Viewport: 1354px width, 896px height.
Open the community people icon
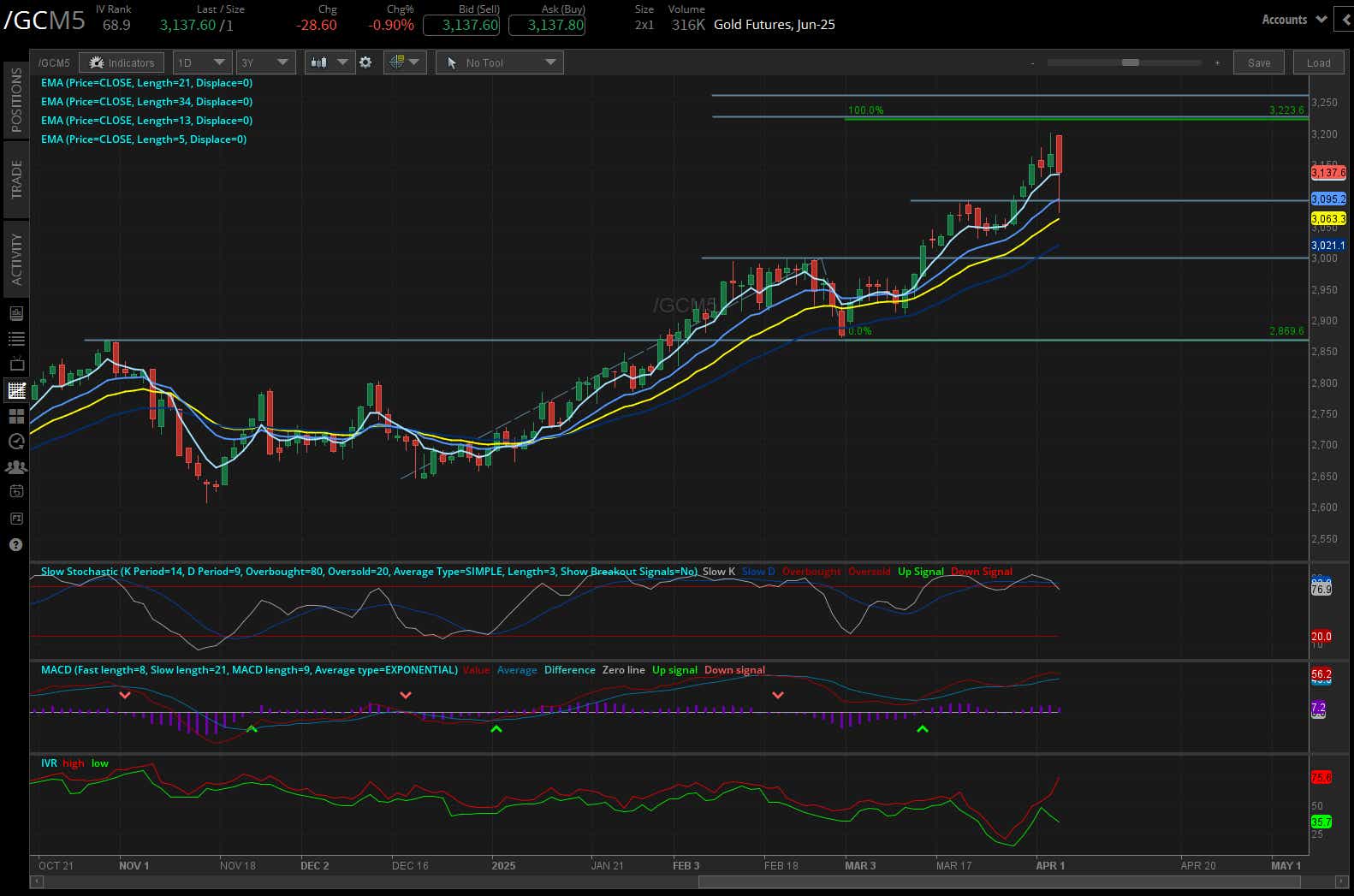(x=16, y=467)
